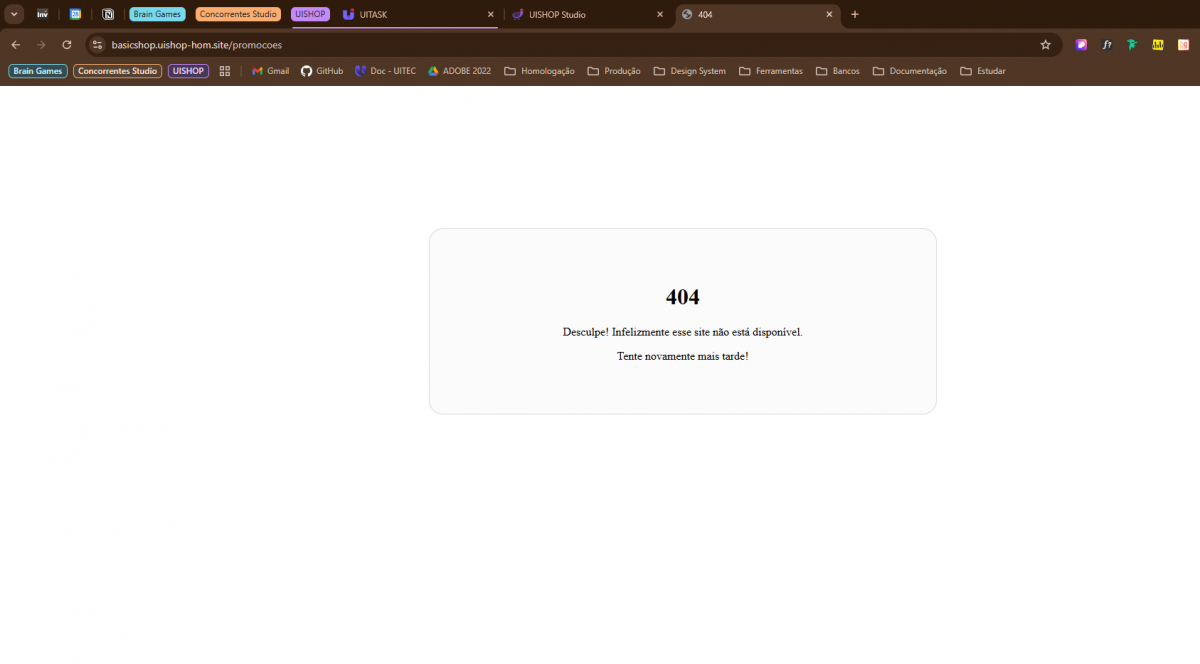
Task: Collapse the UISHOP tab group label
Action: 310,15
